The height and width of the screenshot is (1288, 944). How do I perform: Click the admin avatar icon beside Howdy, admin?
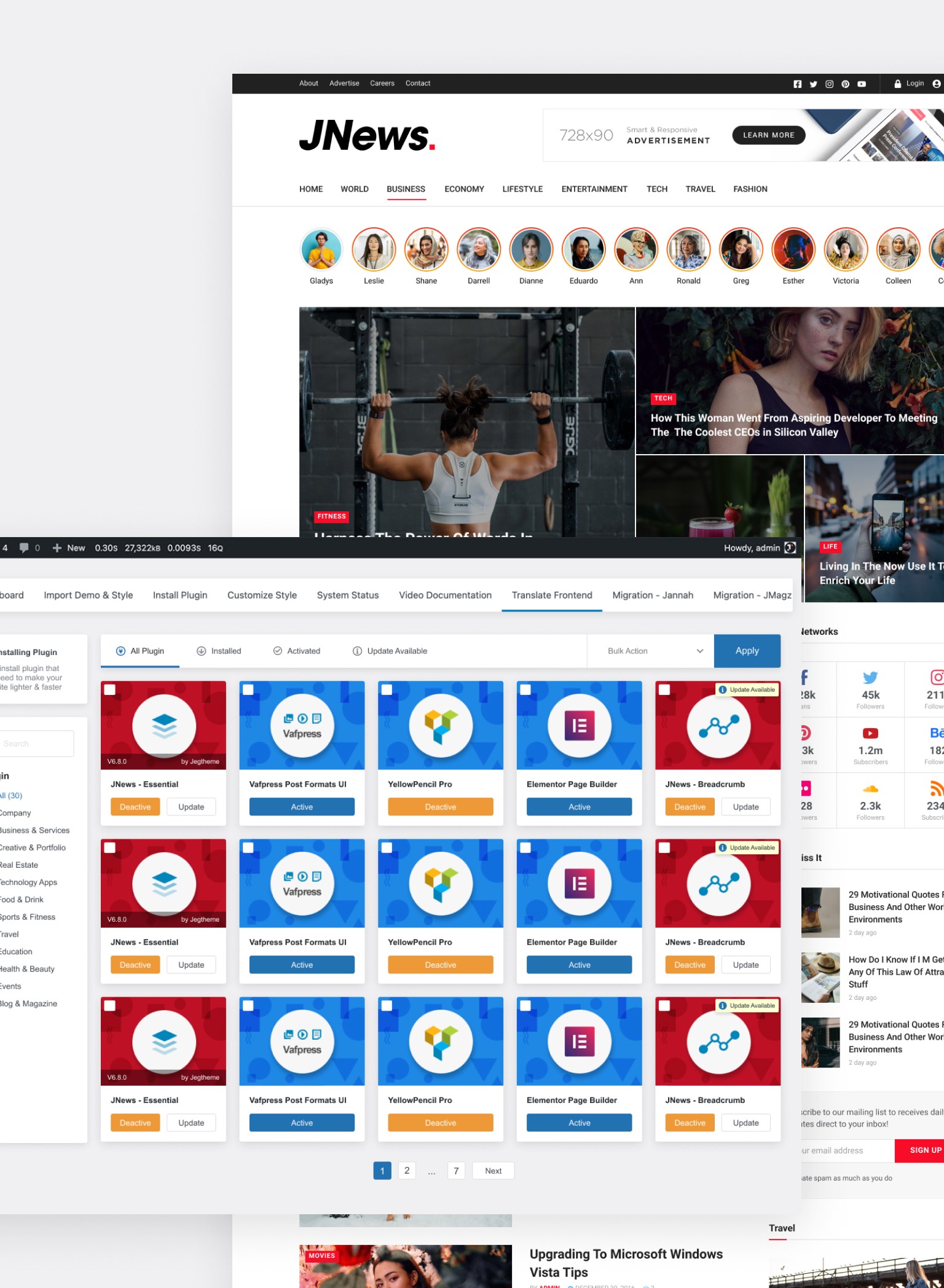(790, 548)
